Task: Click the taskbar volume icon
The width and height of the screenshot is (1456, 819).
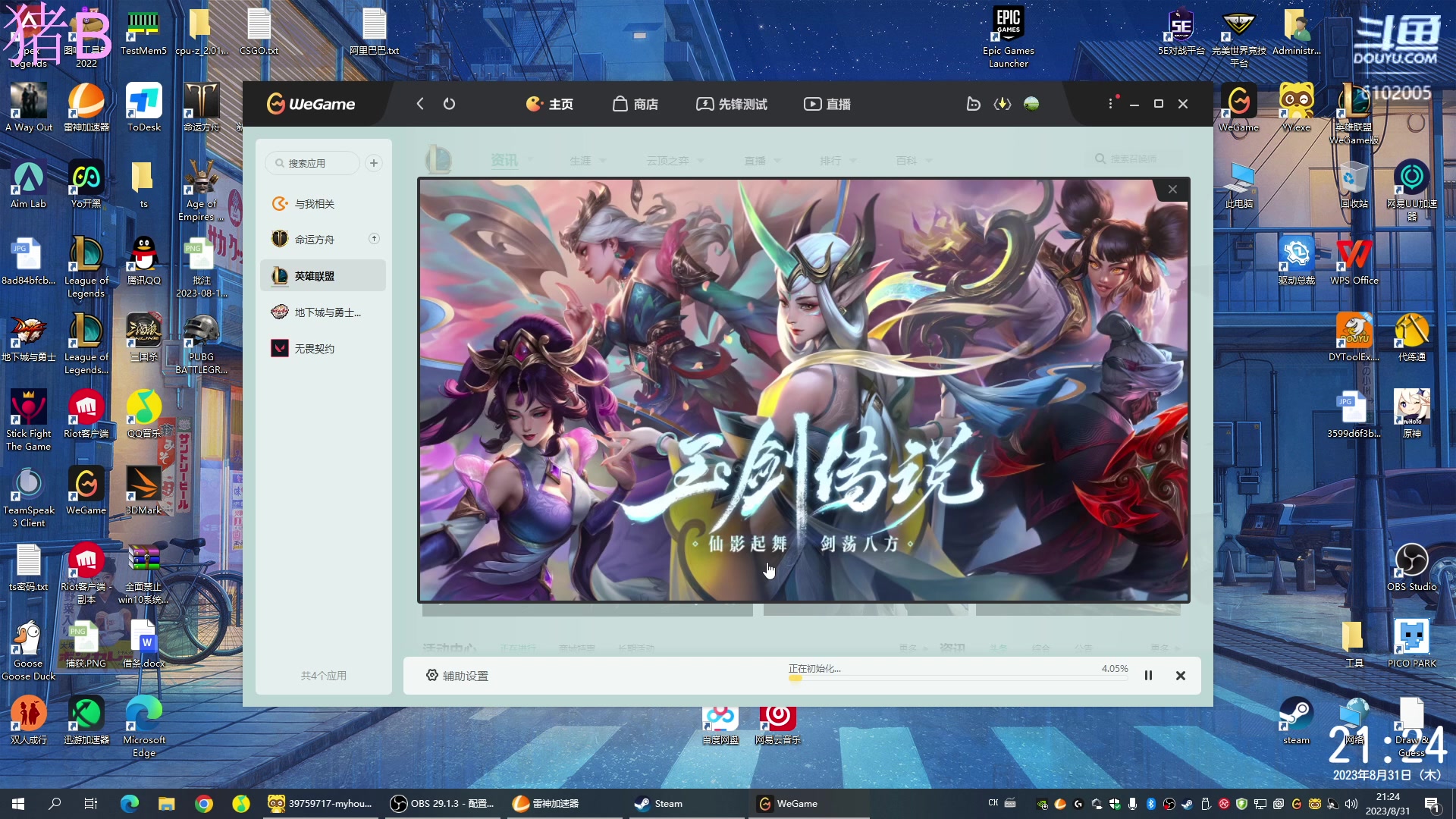Action: (1351, 804)
